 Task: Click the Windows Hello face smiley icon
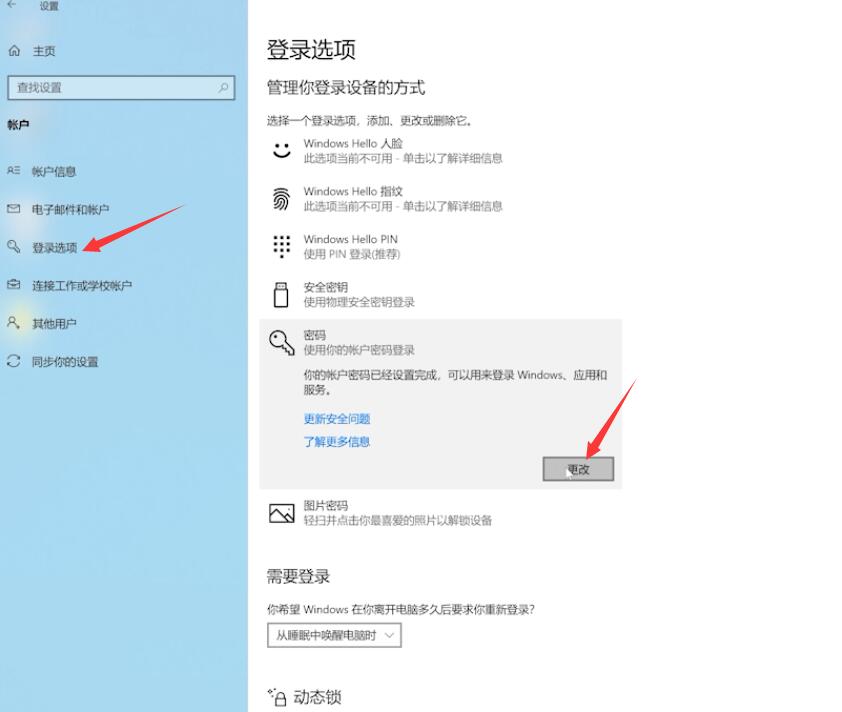tap(281, 150)
